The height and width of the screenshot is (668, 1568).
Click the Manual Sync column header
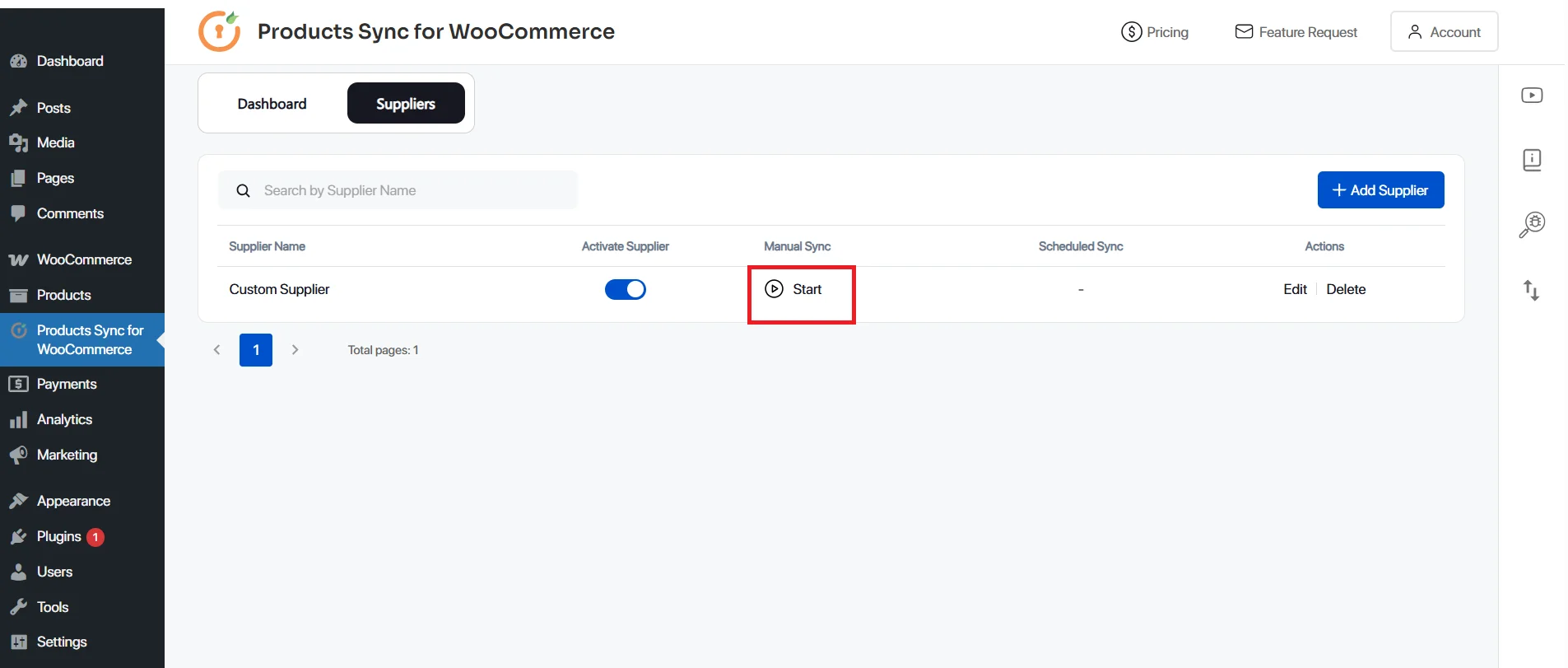[797, 246]
